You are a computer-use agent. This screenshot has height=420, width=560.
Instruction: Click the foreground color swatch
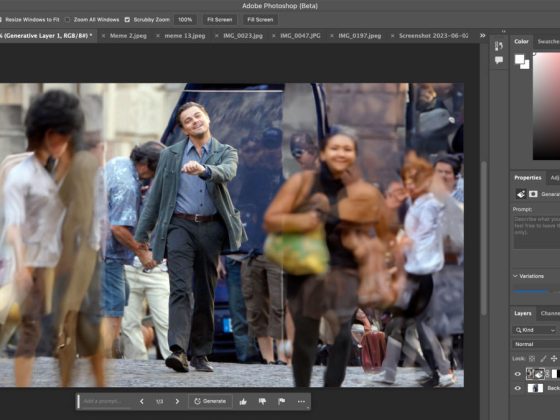[519, 59]
